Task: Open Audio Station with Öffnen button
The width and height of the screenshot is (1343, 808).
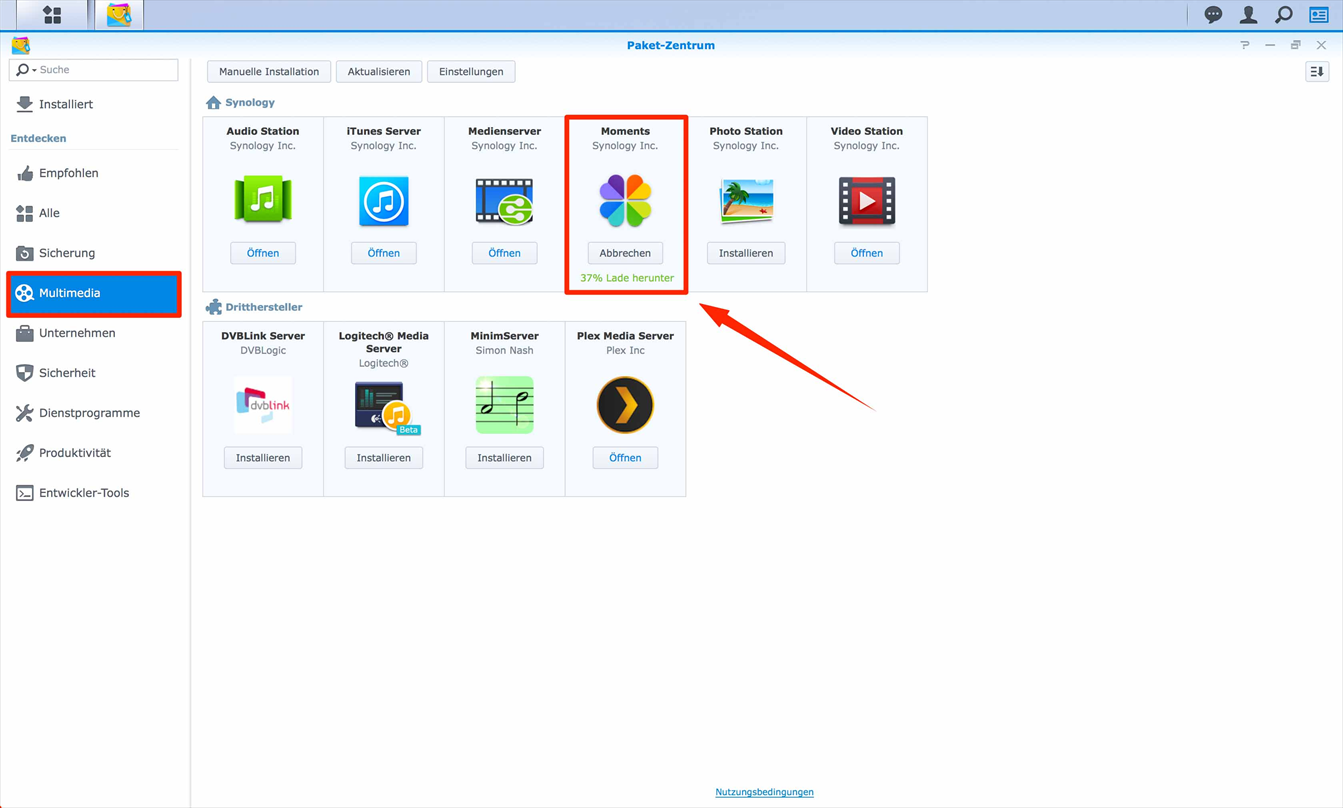Action: pos(263,253)
